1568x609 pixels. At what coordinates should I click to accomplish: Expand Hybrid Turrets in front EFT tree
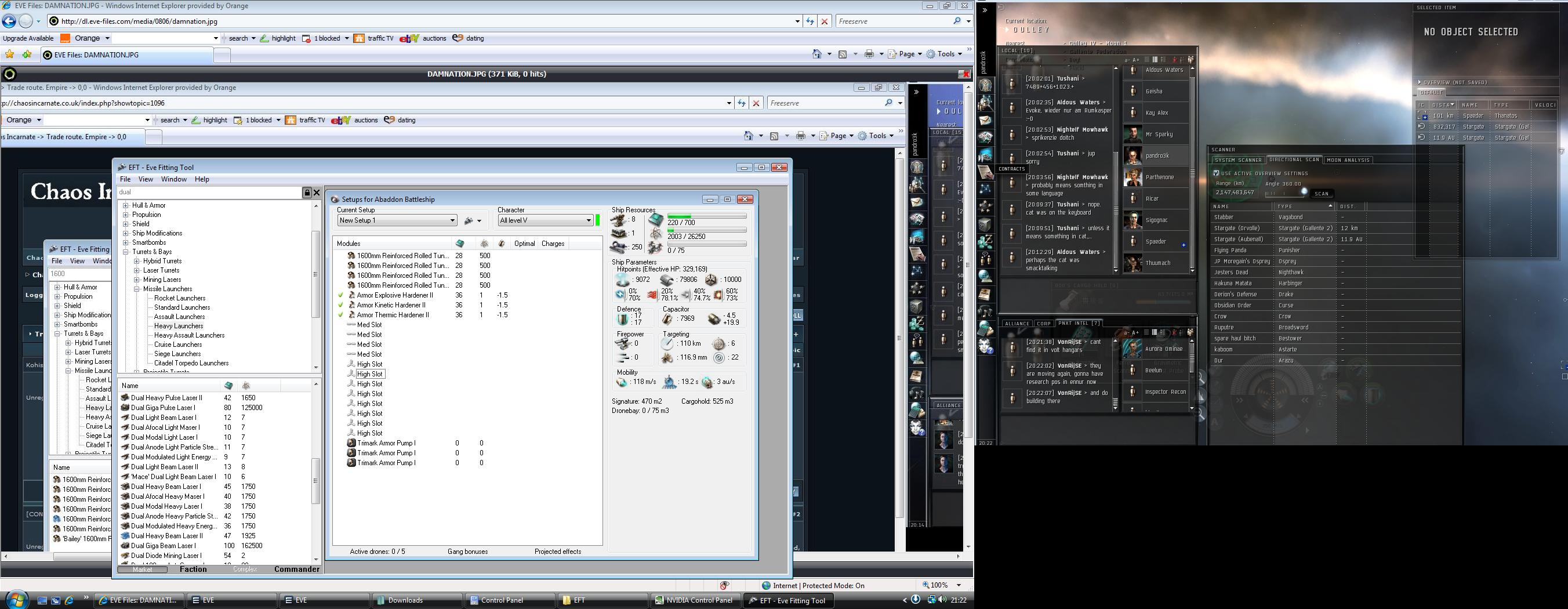[x=137, y=260]
